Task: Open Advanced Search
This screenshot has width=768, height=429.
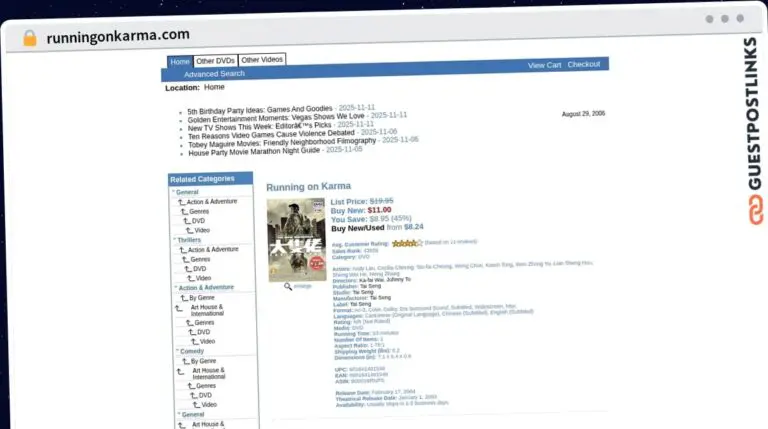Action: click(x=214, y=74)
